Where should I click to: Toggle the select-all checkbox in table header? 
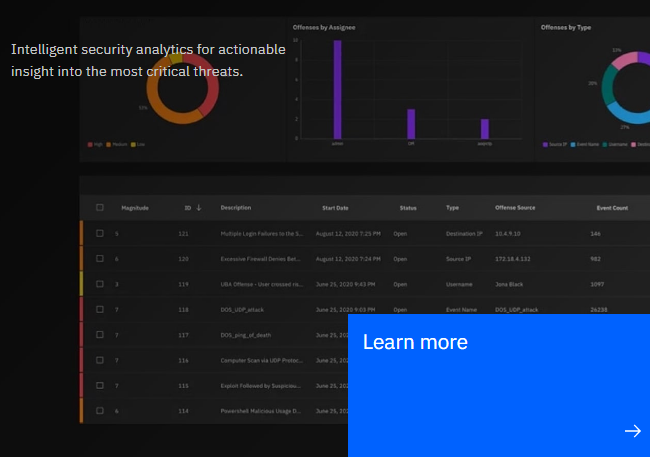click(x=100, y=207)
